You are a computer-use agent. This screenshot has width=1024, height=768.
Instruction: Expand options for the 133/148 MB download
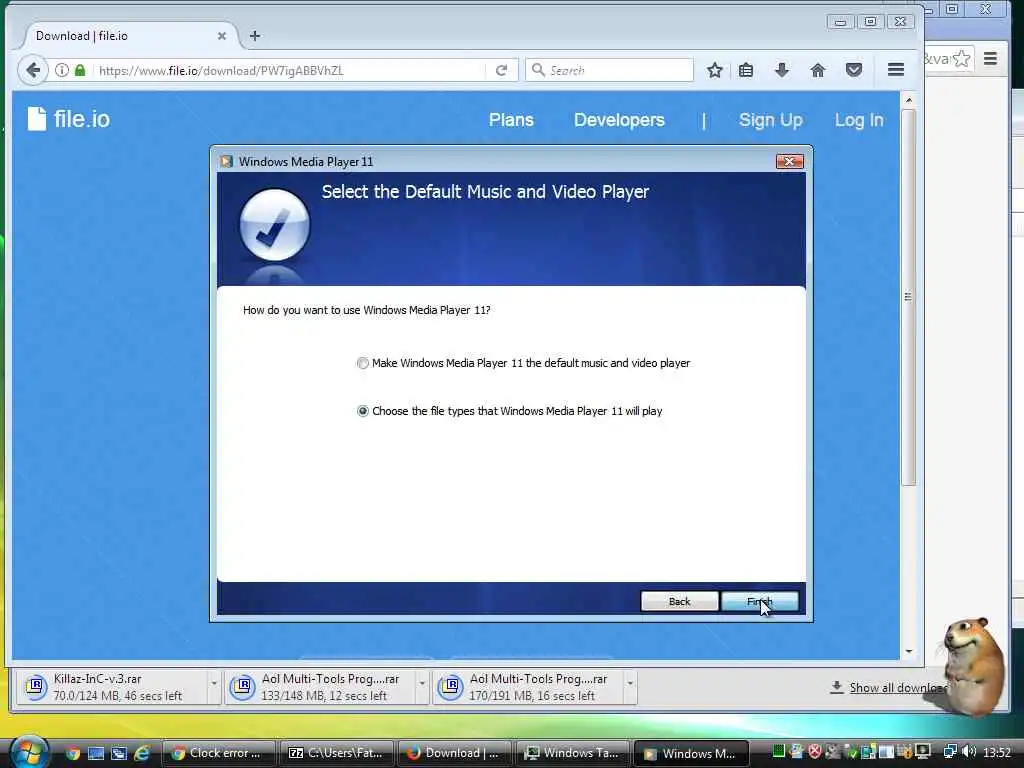pyautogui.click(x=423, y=684)
